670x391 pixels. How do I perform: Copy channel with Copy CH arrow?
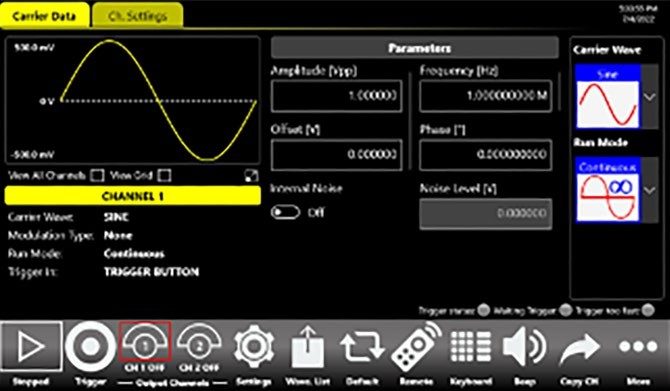[579, 347]
